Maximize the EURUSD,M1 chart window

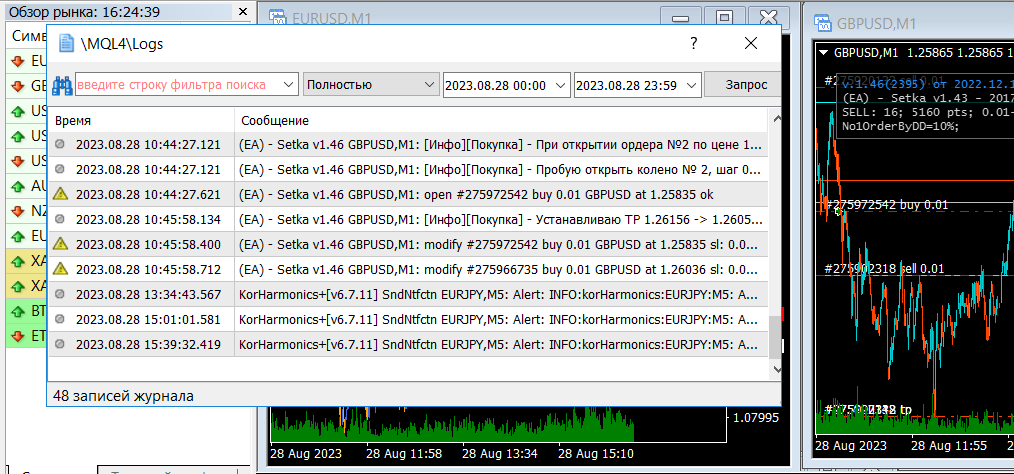click(725, 18)
